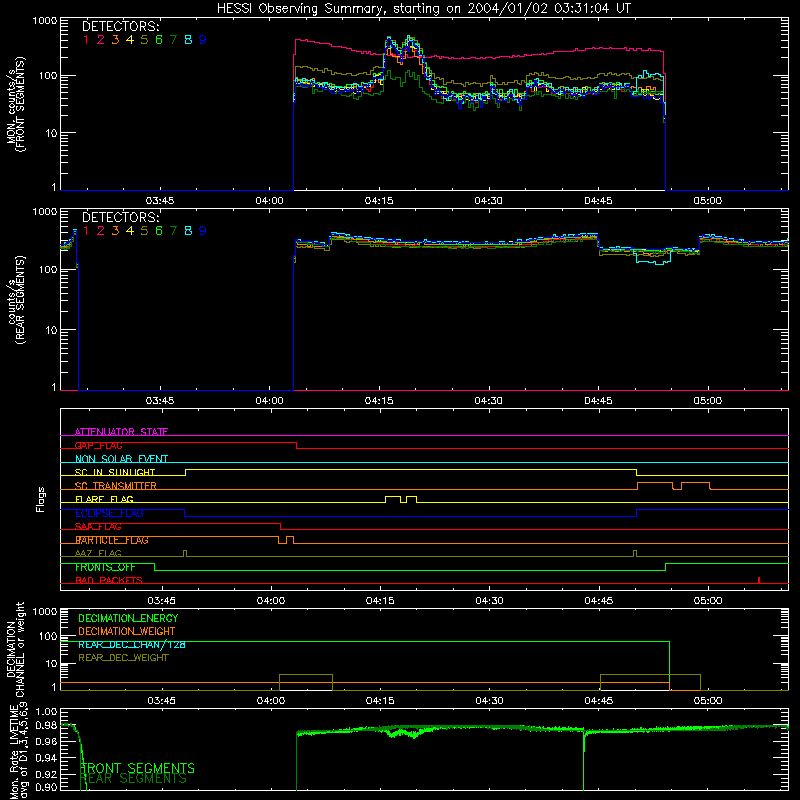Click 04:15 tick label under front segments plot
Screen dimensions: 800x800
[x=379, y=201]
